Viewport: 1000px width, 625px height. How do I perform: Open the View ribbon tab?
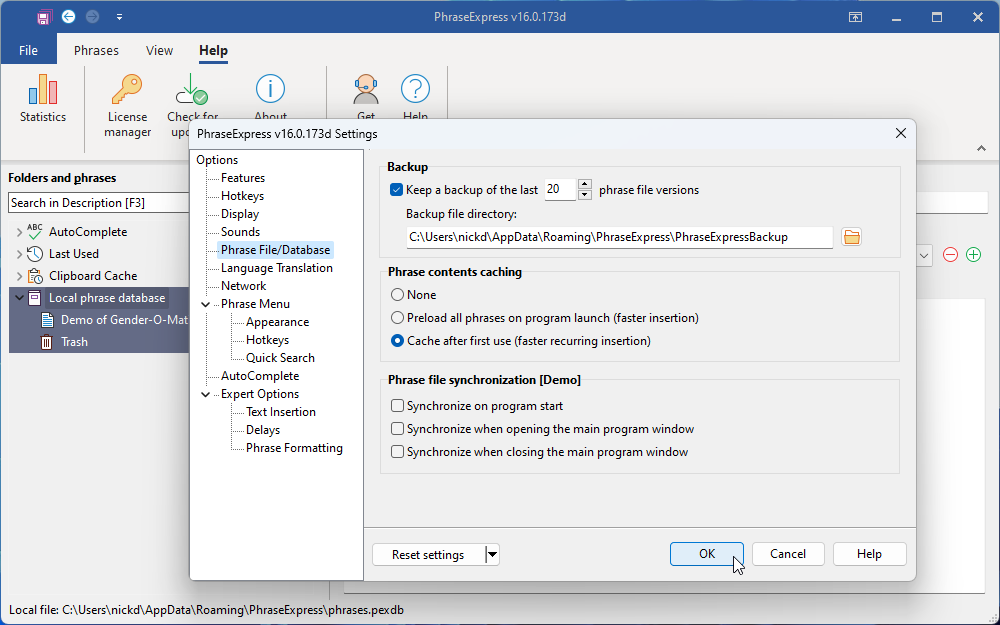(x=159, y=51)
